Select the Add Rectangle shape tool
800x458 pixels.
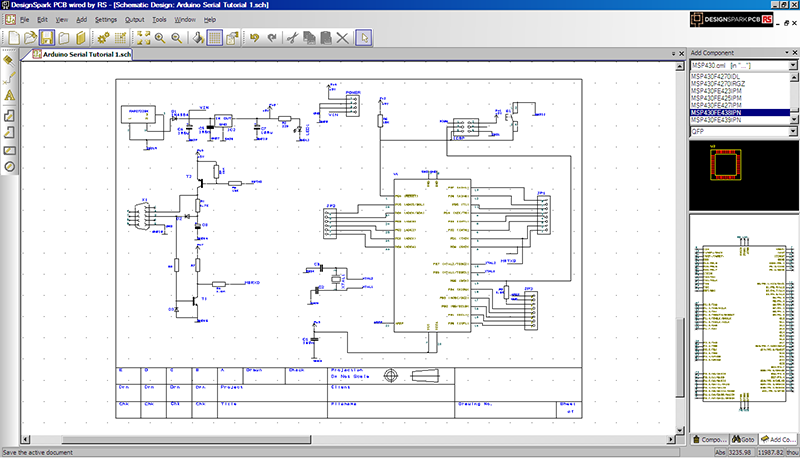pyautogui.click(x=9, y=149)
